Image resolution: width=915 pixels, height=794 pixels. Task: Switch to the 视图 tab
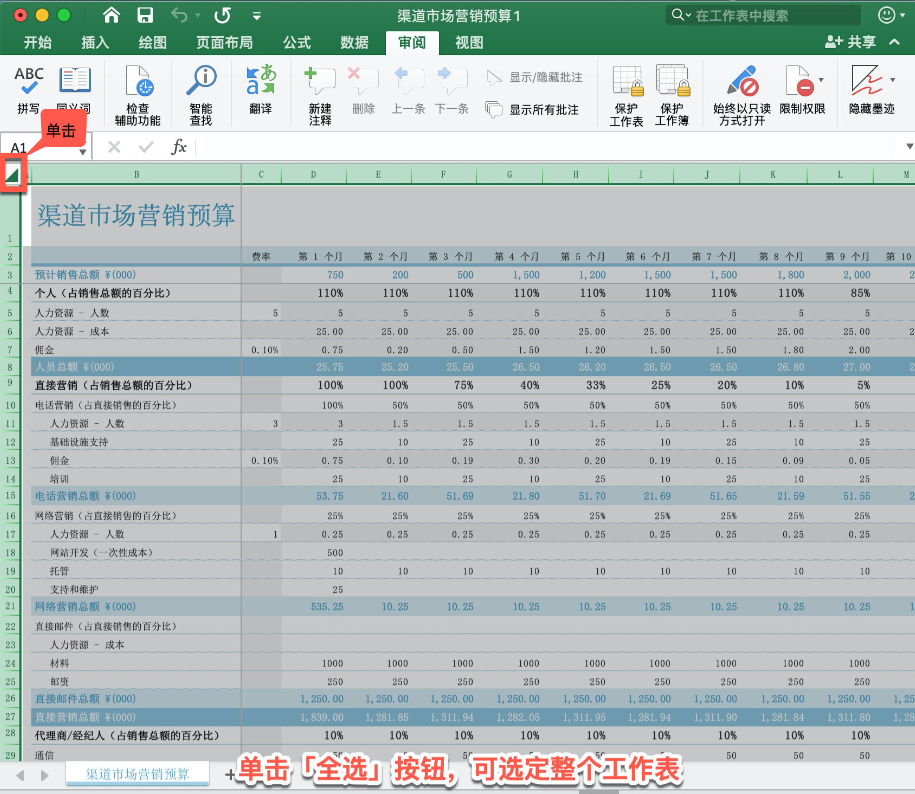[x=469, y=43]
